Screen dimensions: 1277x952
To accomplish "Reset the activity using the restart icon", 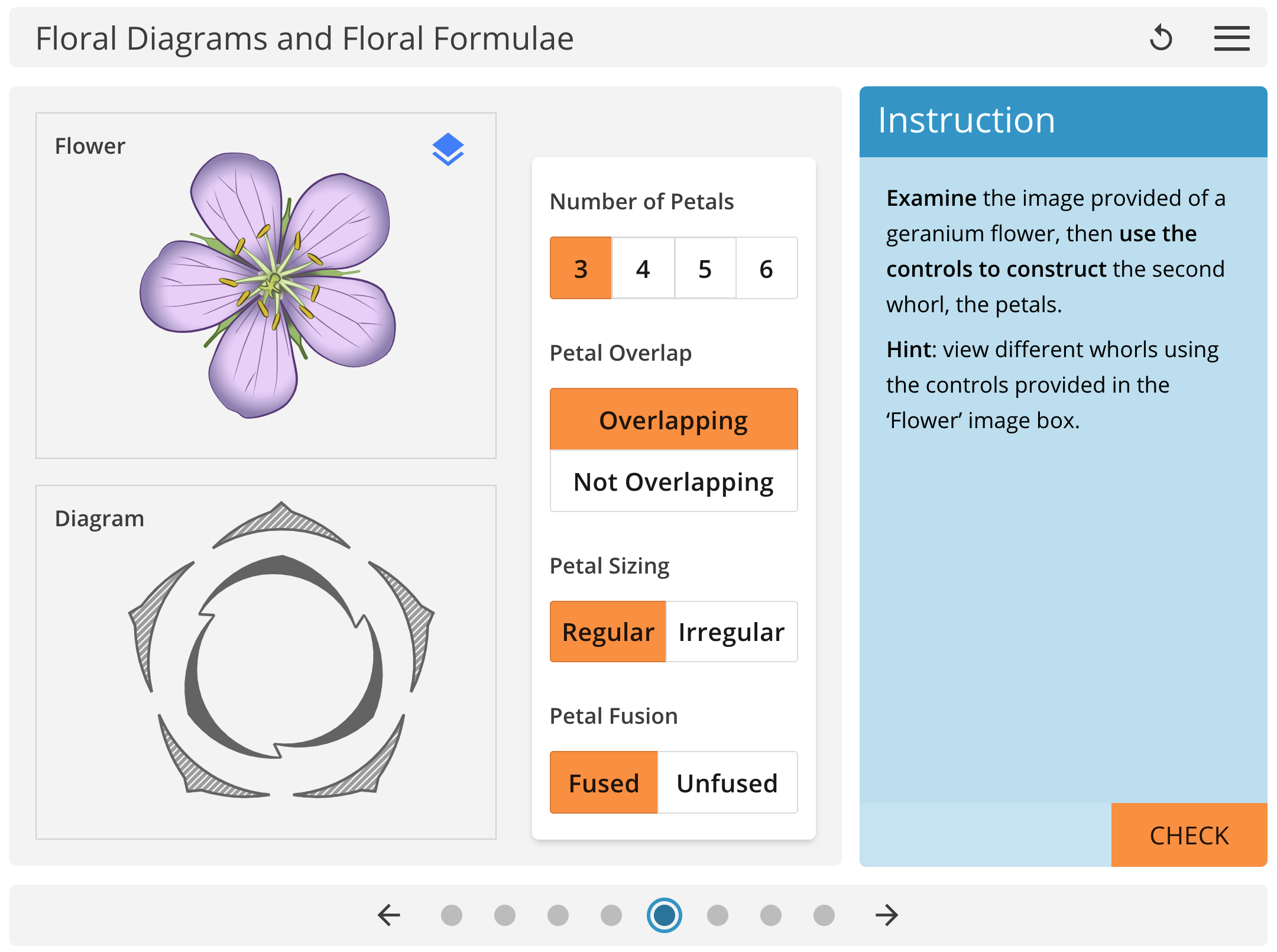I will click(1161, 38).
